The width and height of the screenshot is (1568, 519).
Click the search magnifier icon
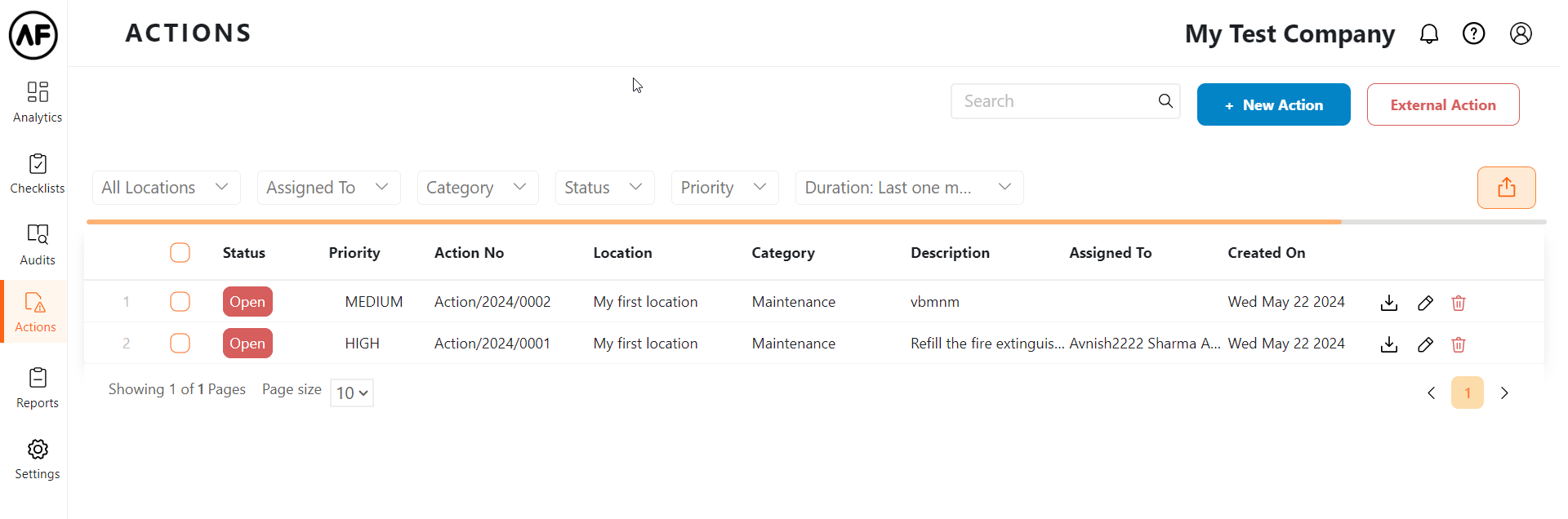click(x=1165, y=101)
